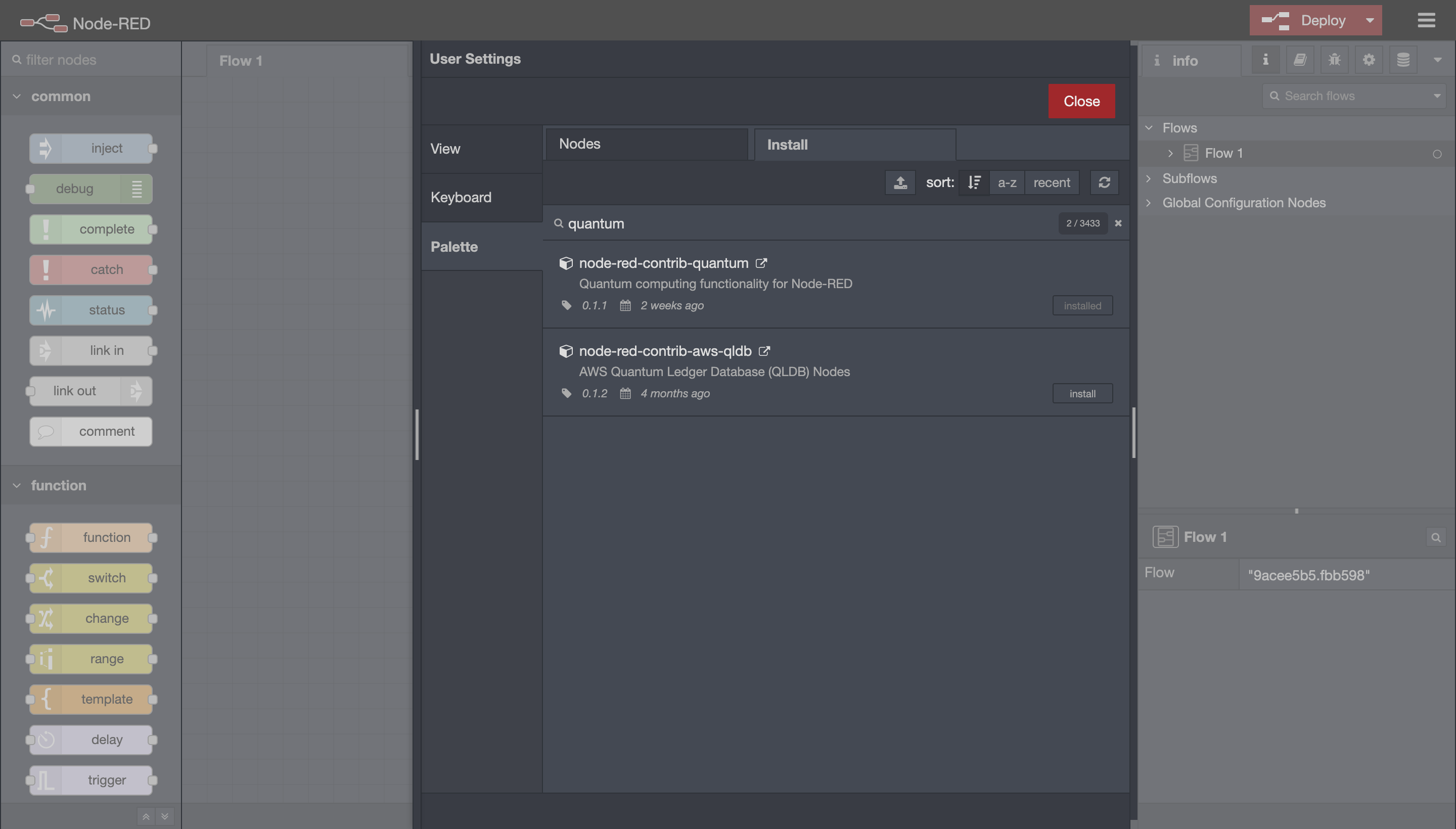1456x829 pixels.
Task: Click the node-red-contrib-aws-qldb external link icon
Action: [x=765, y=350]
